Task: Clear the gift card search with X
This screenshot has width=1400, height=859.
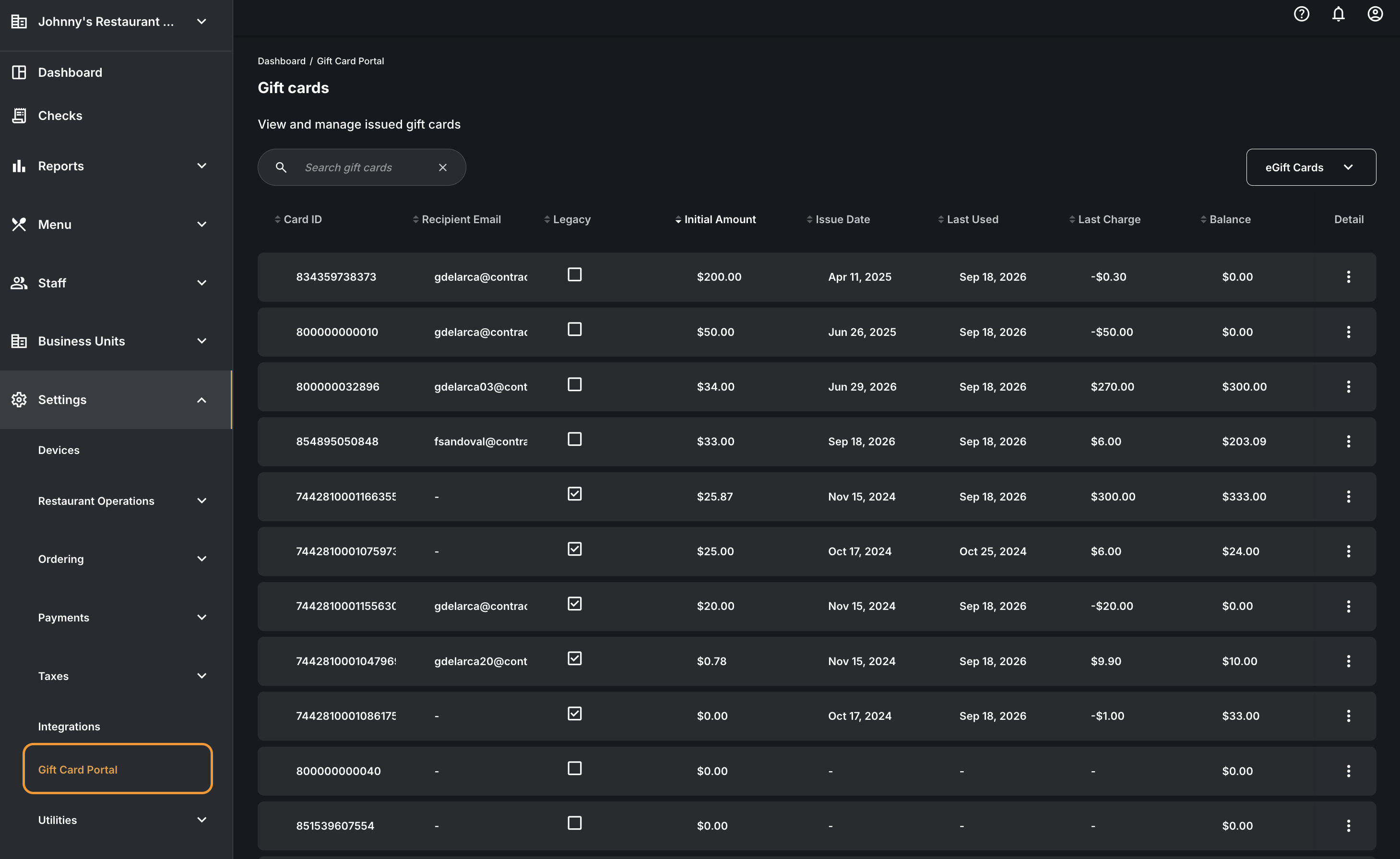Action: 443,167
